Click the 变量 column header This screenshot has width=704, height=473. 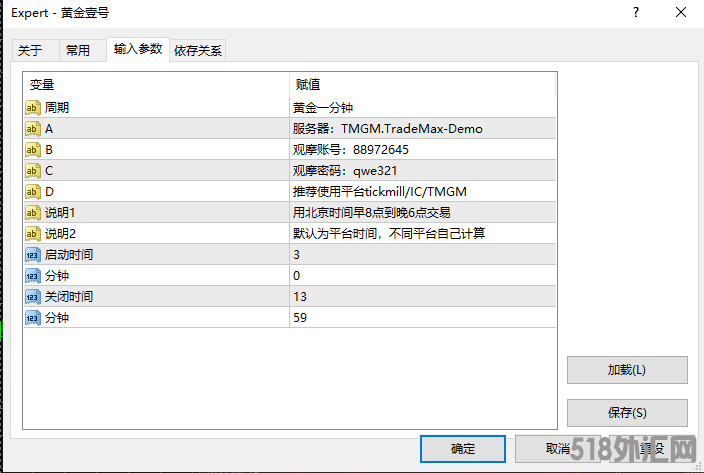(x=156, y=84)
